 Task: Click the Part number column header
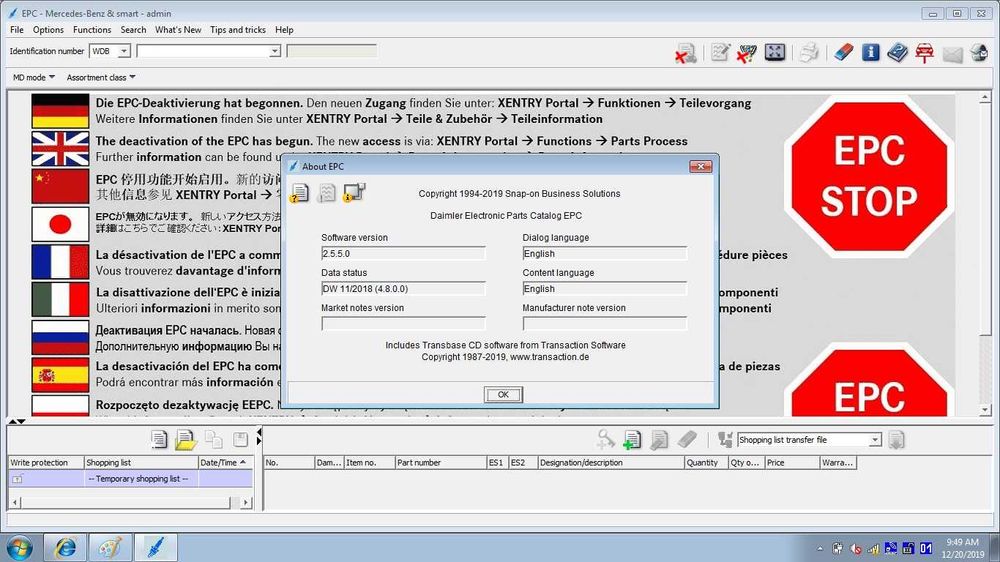point(419,463)
